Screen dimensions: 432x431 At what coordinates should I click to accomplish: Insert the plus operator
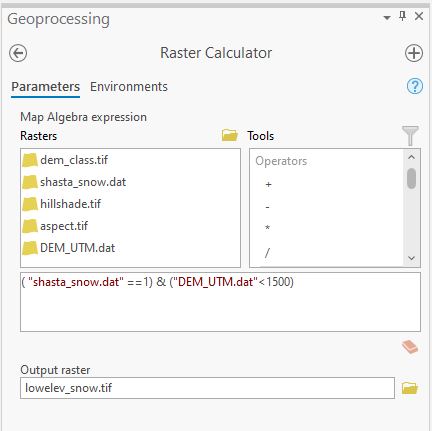(x=268, y=184)
